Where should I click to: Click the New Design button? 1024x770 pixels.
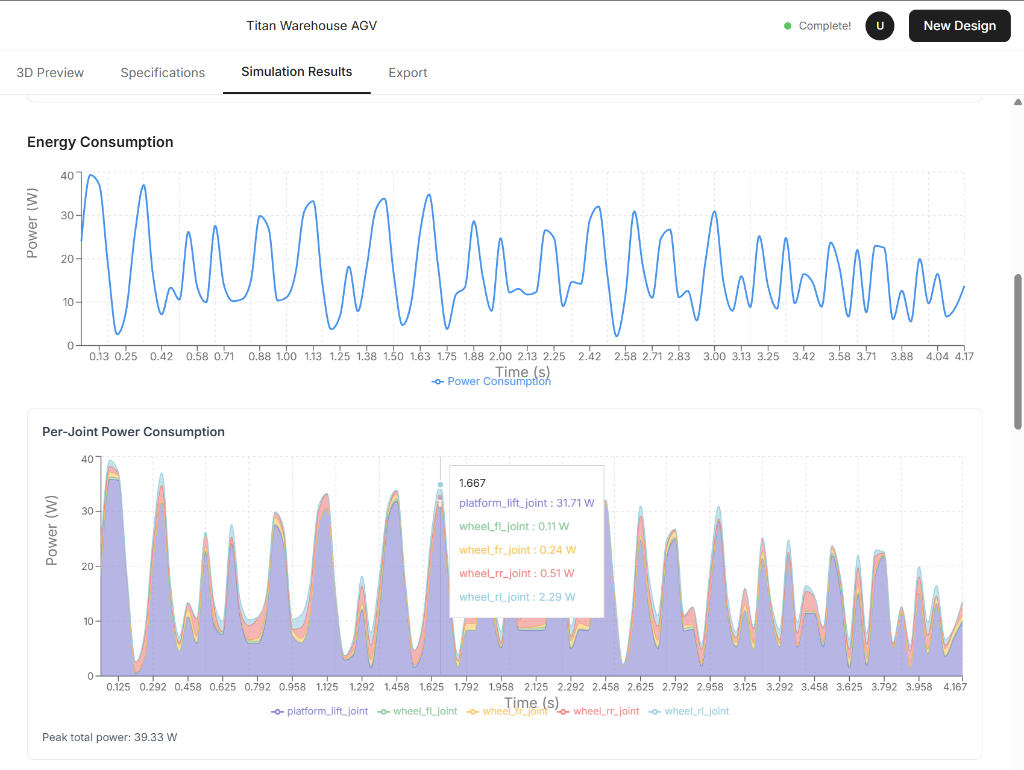(x=959, y=25)
